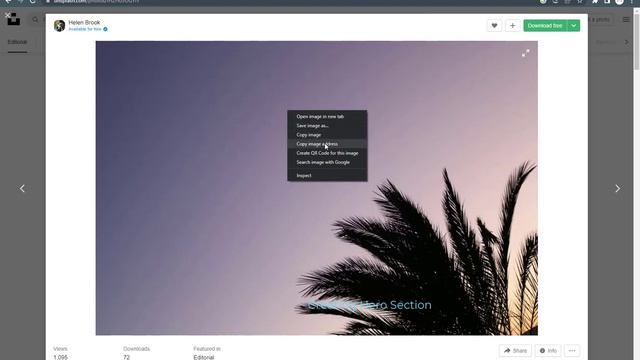Viewport: 640px width, 360px height.
Task: Click the Unsplash logo
Action: [x=13, y=19]
